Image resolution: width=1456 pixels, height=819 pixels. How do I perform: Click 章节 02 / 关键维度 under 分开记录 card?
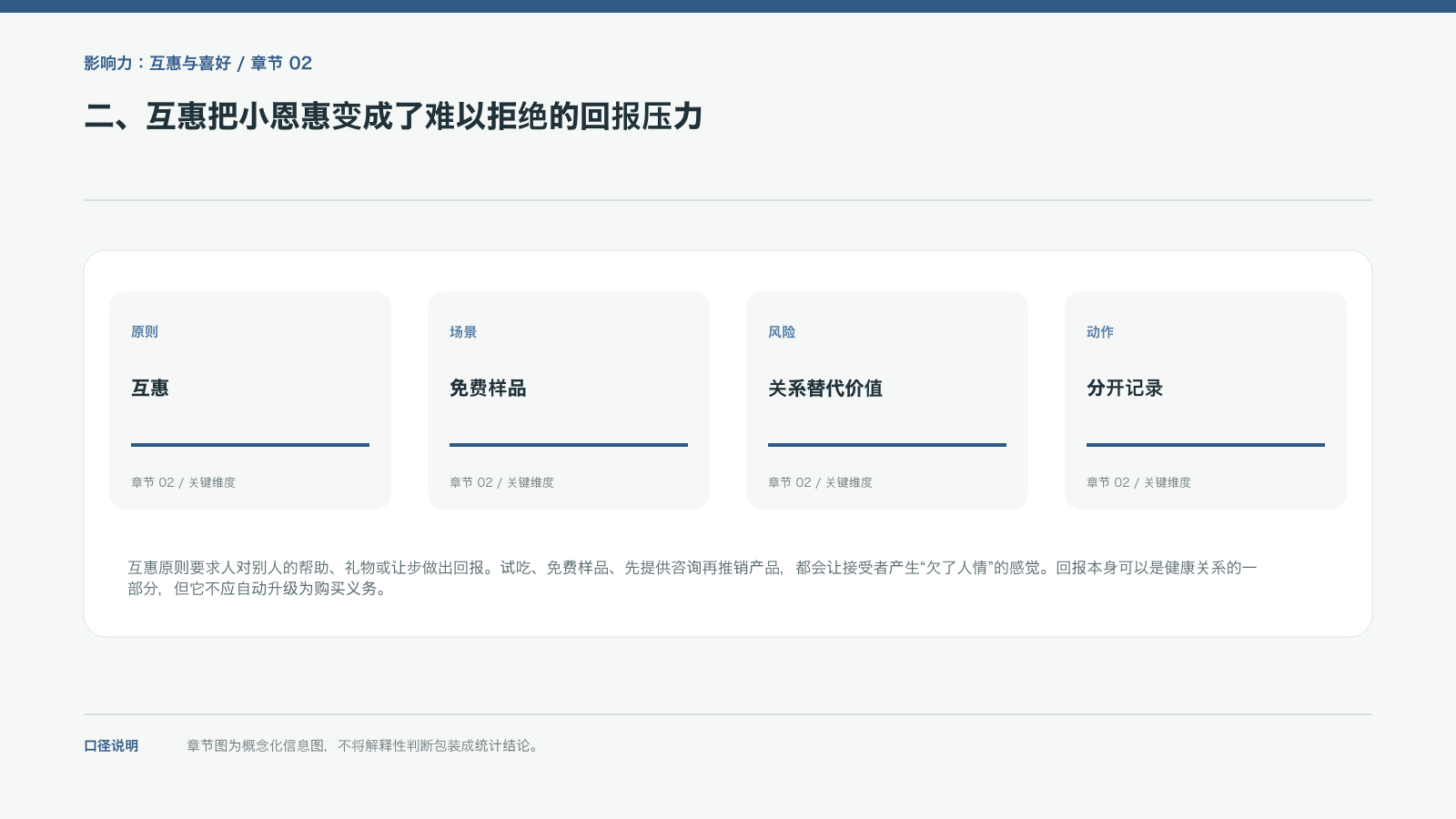click(1138, 482)
